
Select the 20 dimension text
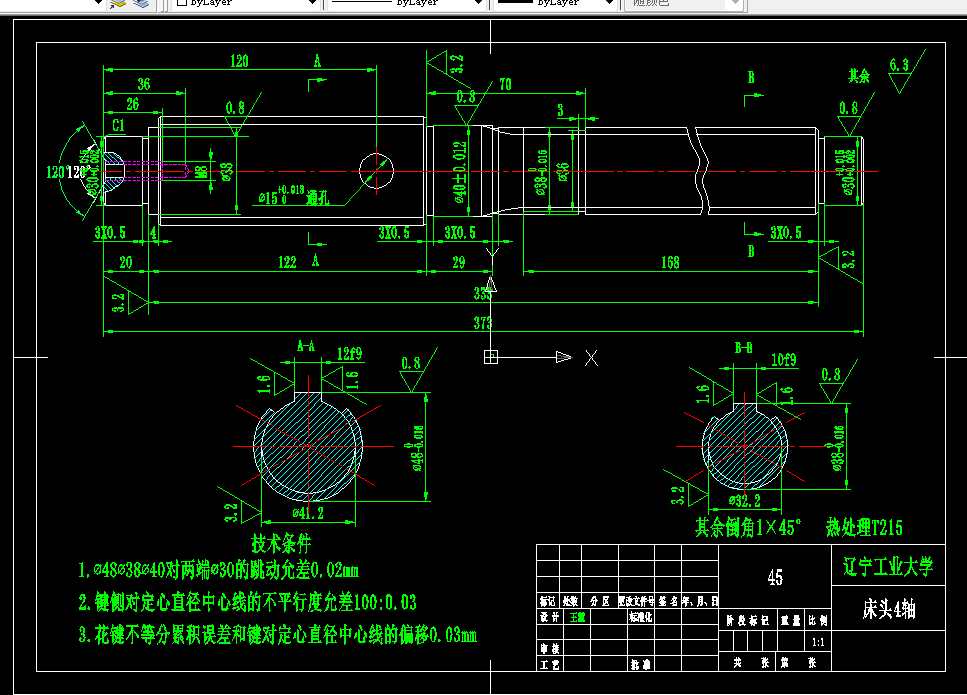tap(126, 262)
